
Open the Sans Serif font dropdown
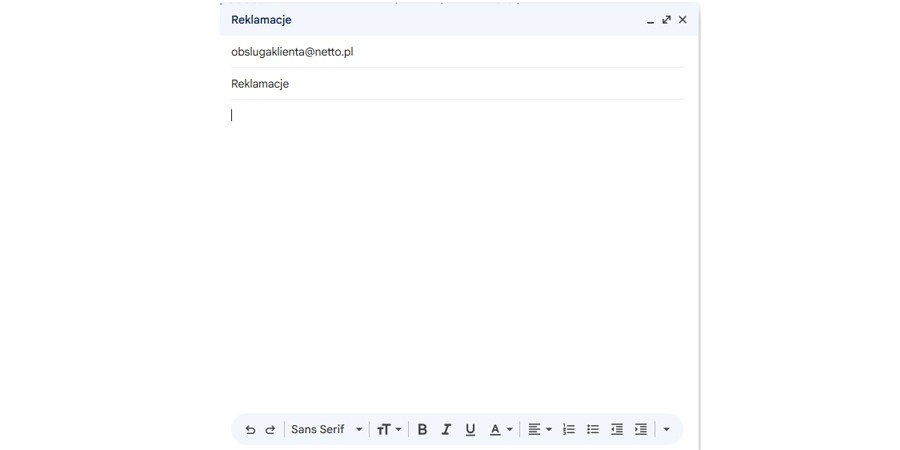(327, 429)
